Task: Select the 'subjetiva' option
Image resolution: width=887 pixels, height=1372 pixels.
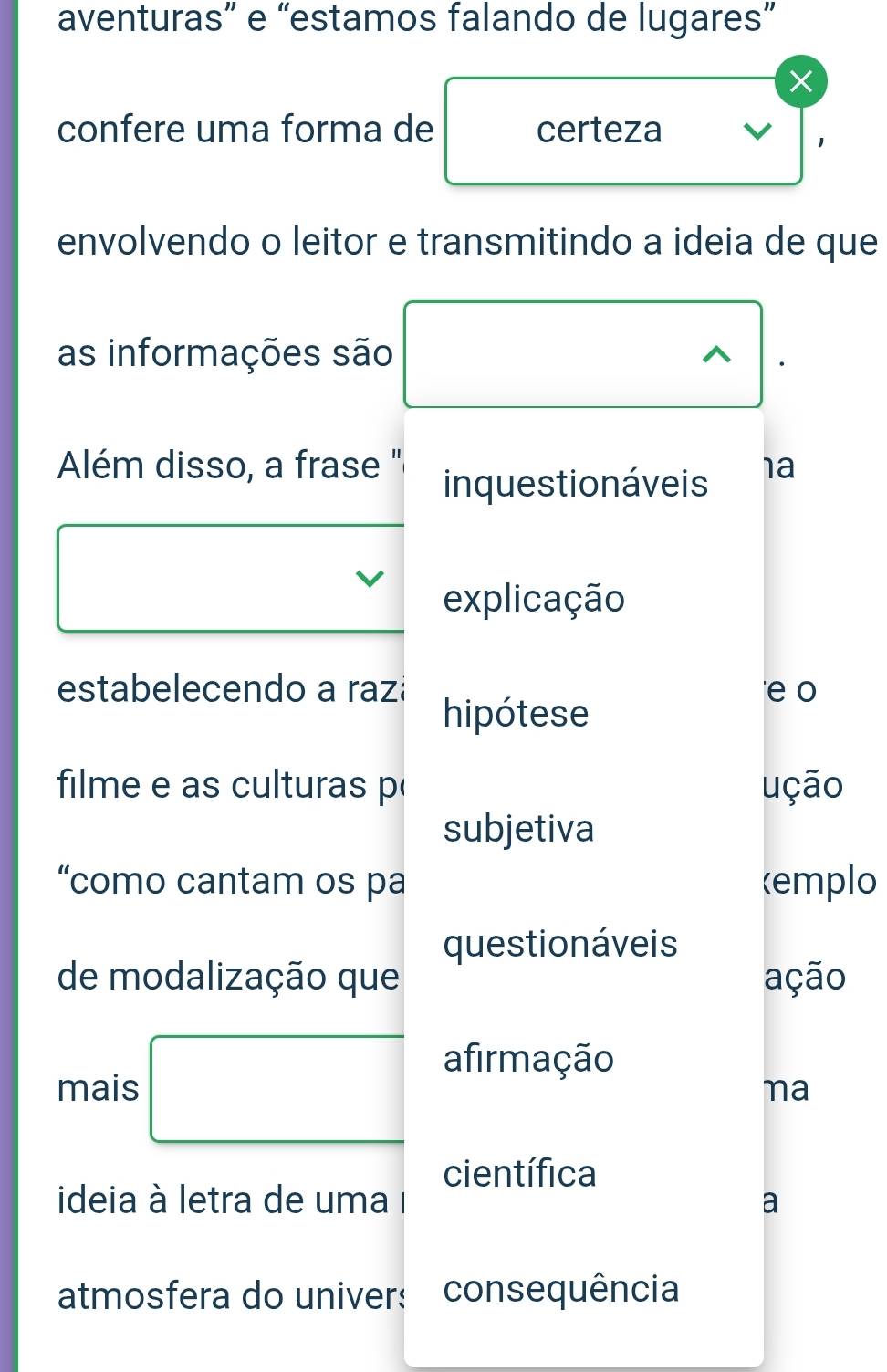Action: pos(518,829)
